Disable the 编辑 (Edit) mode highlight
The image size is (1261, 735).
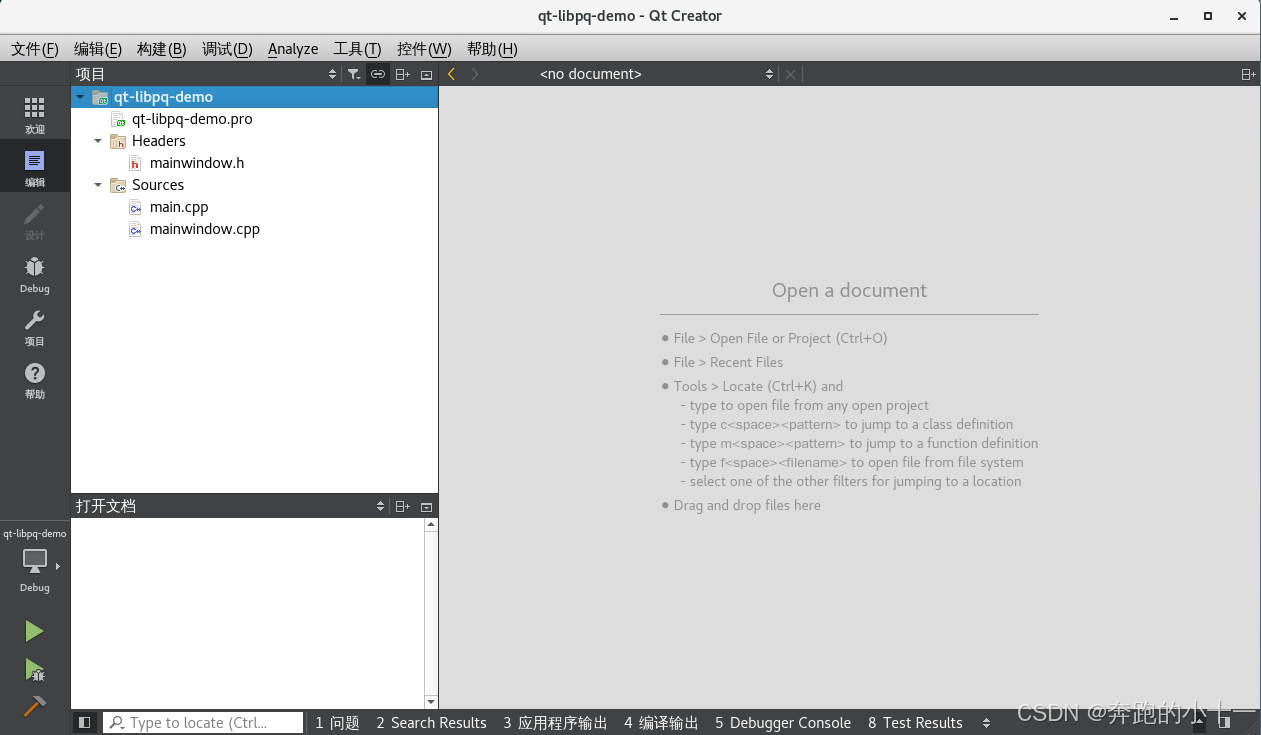[35, 166]
